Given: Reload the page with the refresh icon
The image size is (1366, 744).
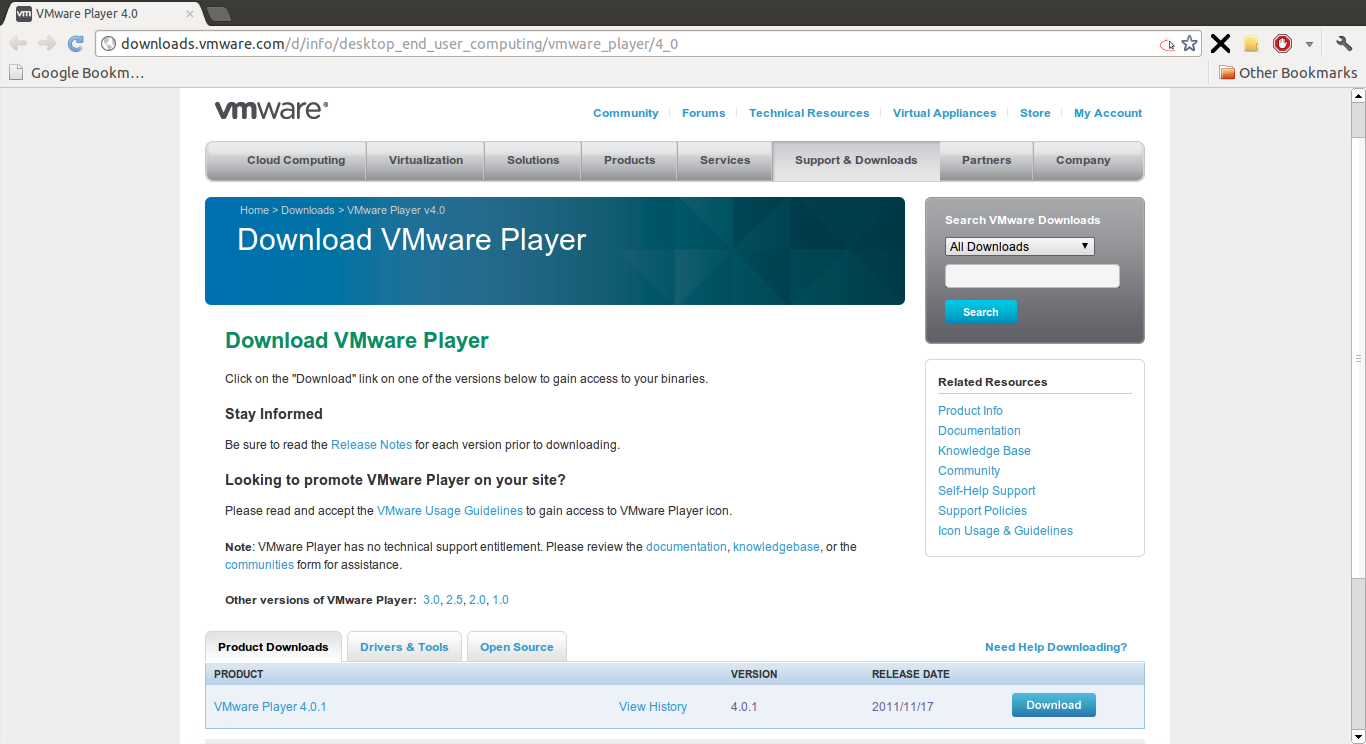Looking at the screenshot, I should [75, 44].
